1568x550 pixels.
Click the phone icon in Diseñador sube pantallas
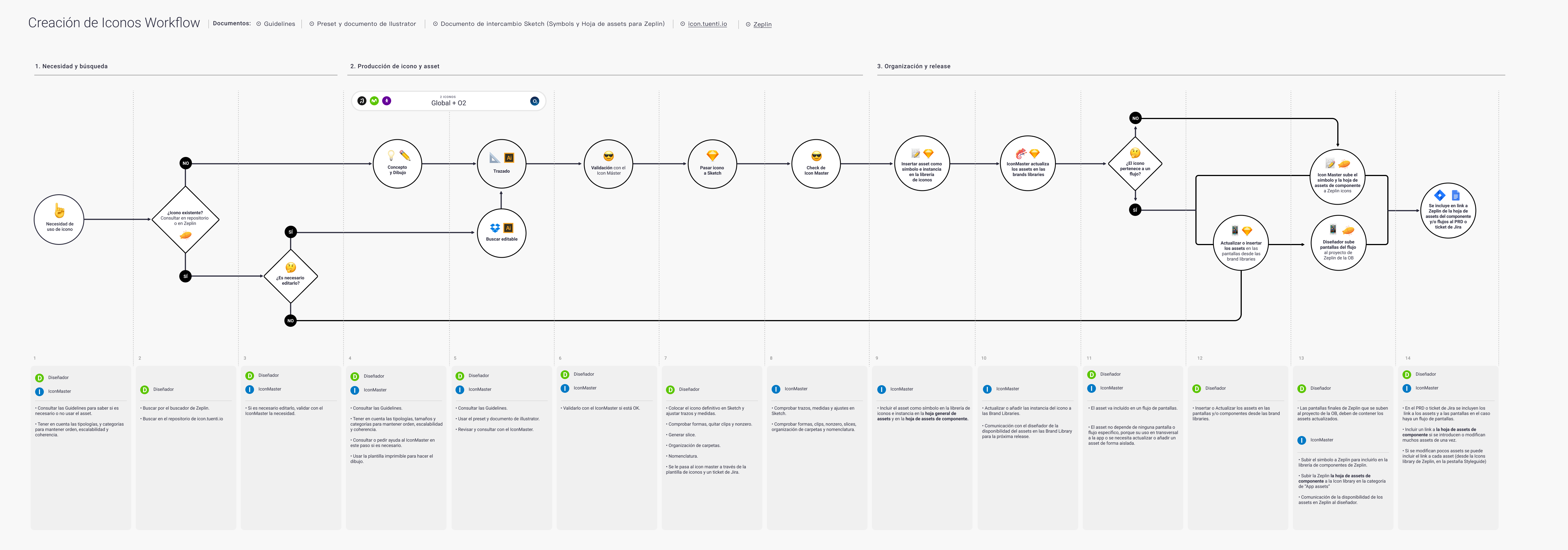[1333, 229]
